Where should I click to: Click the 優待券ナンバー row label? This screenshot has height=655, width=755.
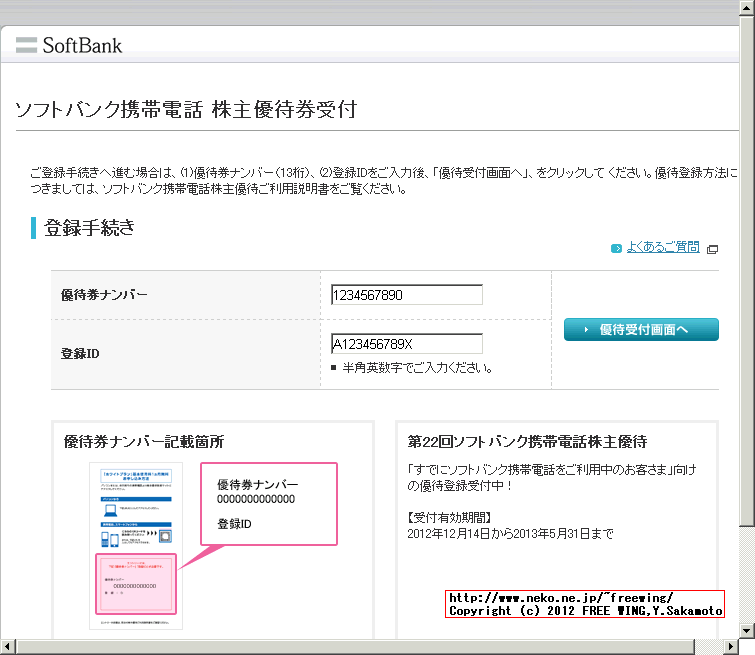(104, 295)
